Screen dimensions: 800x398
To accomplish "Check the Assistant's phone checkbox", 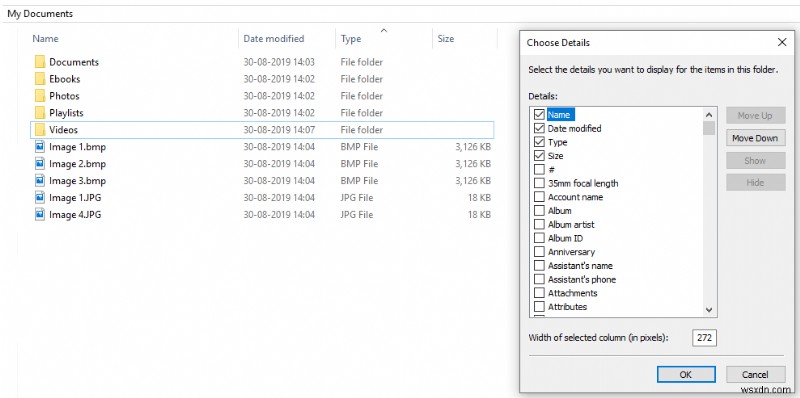I will coord(539,280).
